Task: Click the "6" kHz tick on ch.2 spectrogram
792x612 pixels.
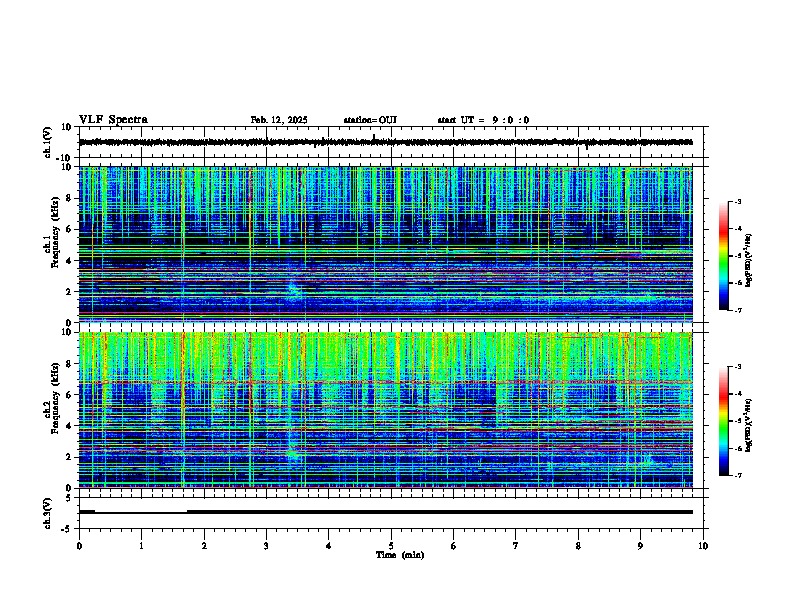Action: point(69,395)
